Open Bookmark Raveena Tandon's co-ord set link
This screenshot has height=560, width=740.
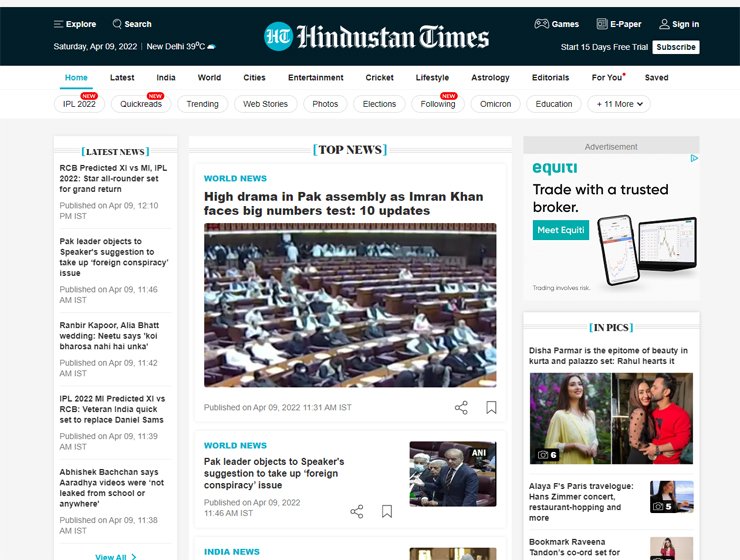click(x=574, y=547)
